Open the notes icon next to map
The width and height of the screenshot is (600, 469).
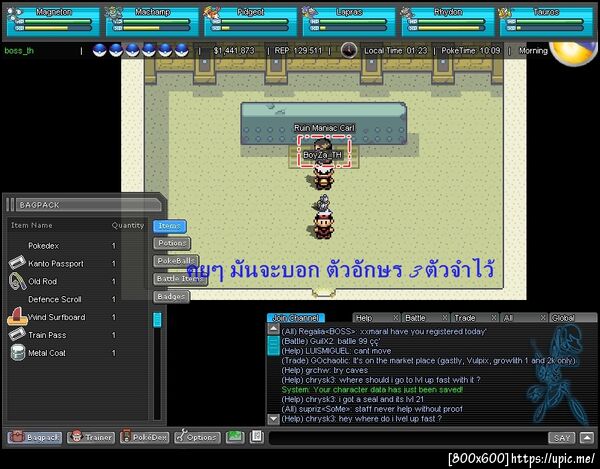pyautogui.click(x=257, y=437)
